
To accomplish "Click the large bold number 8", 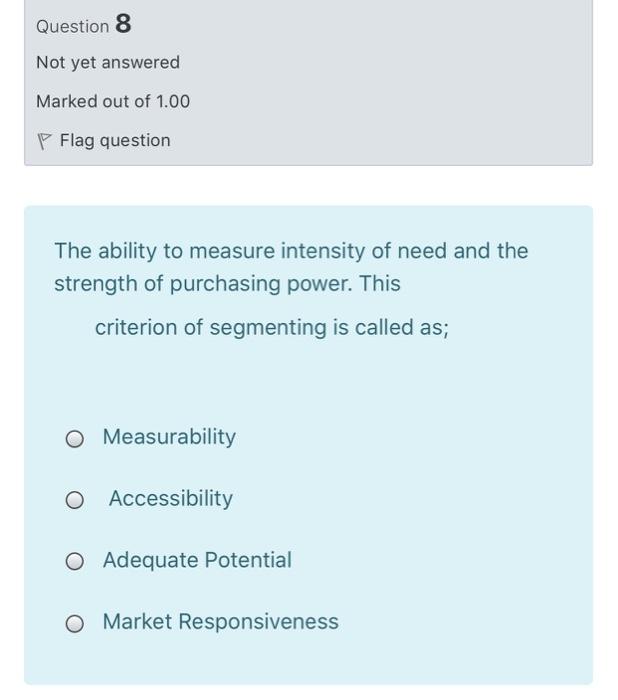I will (123, 23).
